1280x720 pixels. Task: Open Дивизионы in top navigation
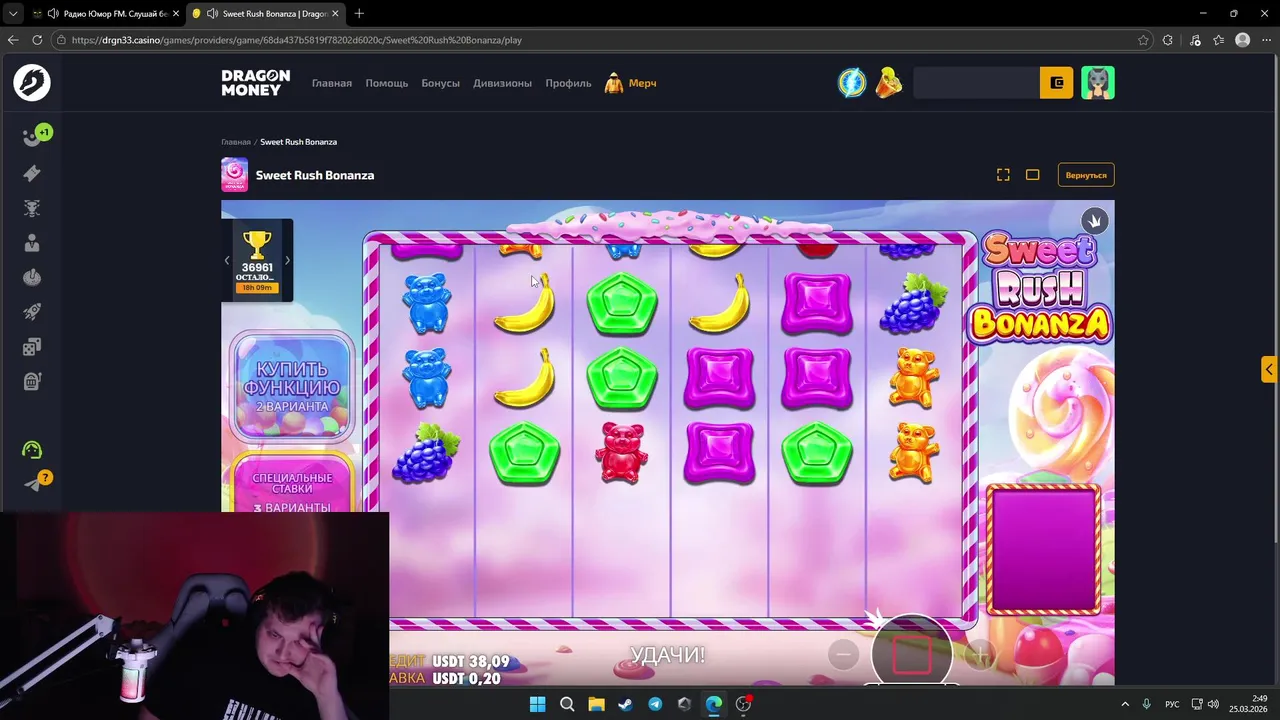(x=502, y=83)
